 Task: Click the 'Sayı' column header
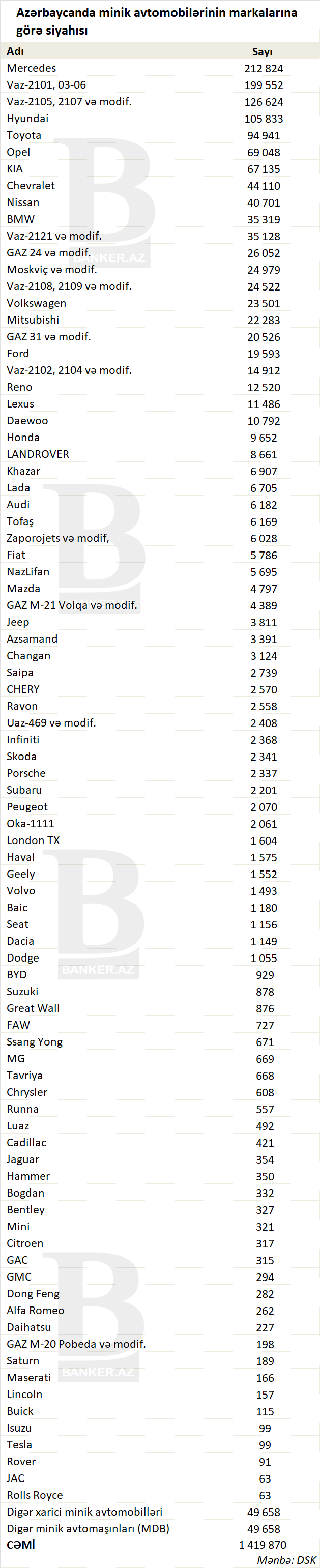262,52
